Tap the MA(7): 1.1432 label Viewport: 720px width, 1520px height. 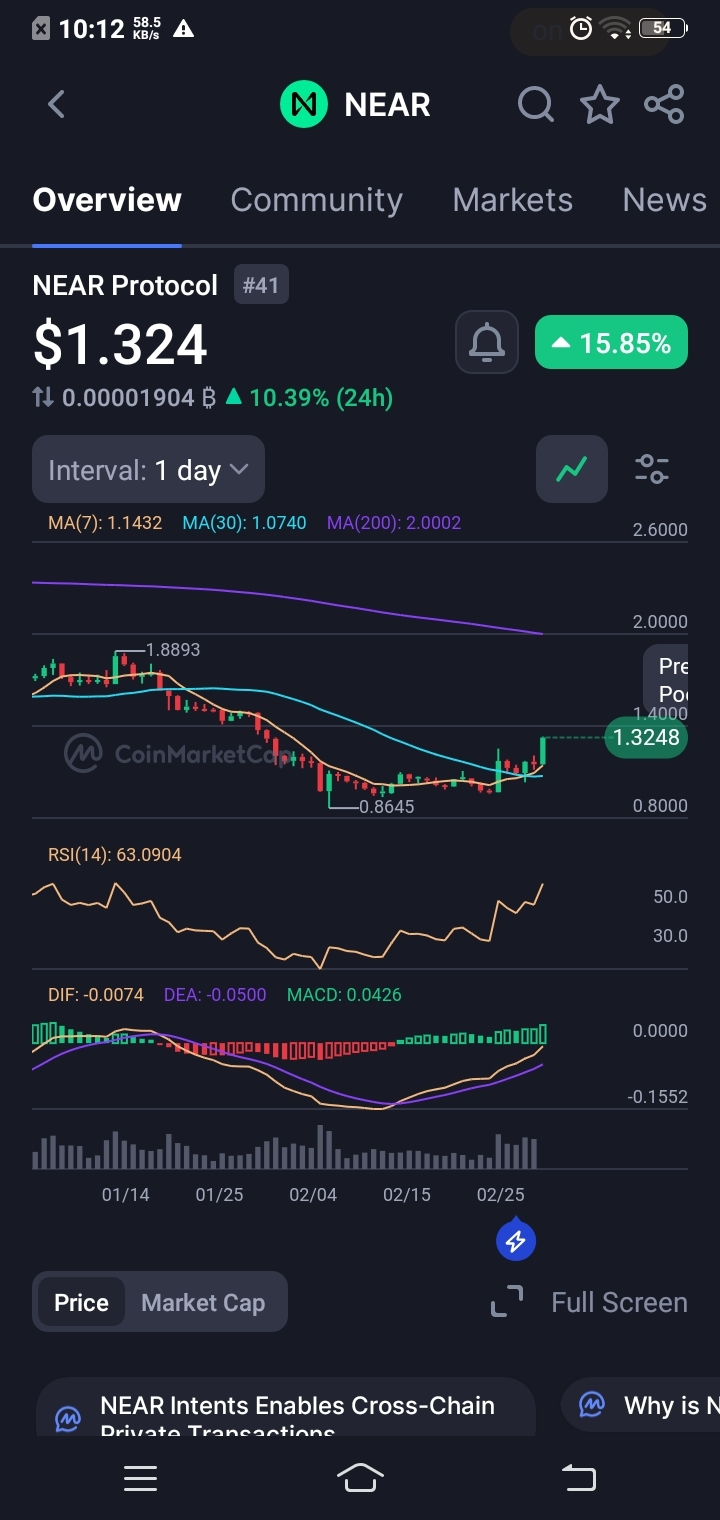[105, 523]
